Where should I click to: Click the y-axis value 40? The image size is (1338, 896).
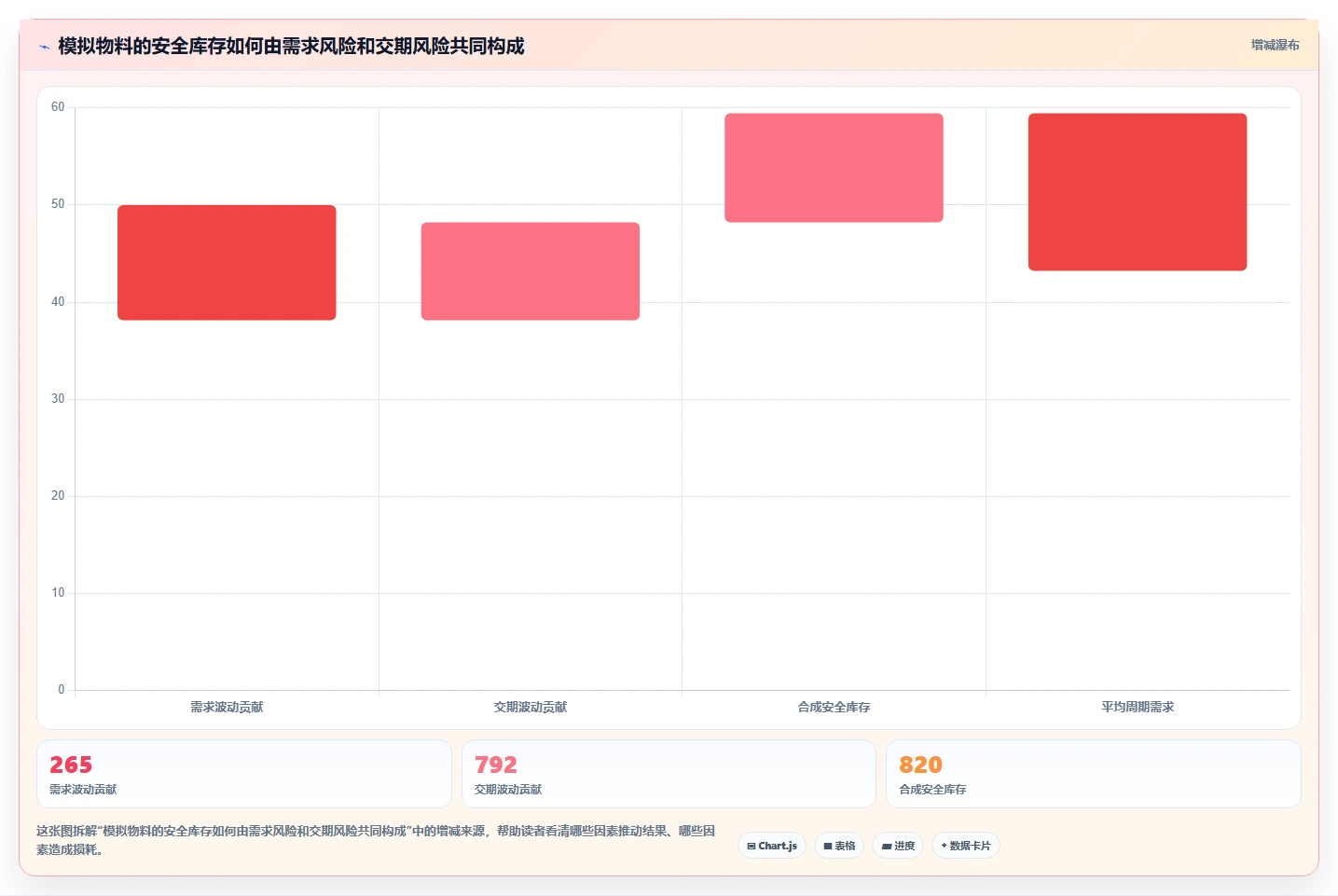58,302
